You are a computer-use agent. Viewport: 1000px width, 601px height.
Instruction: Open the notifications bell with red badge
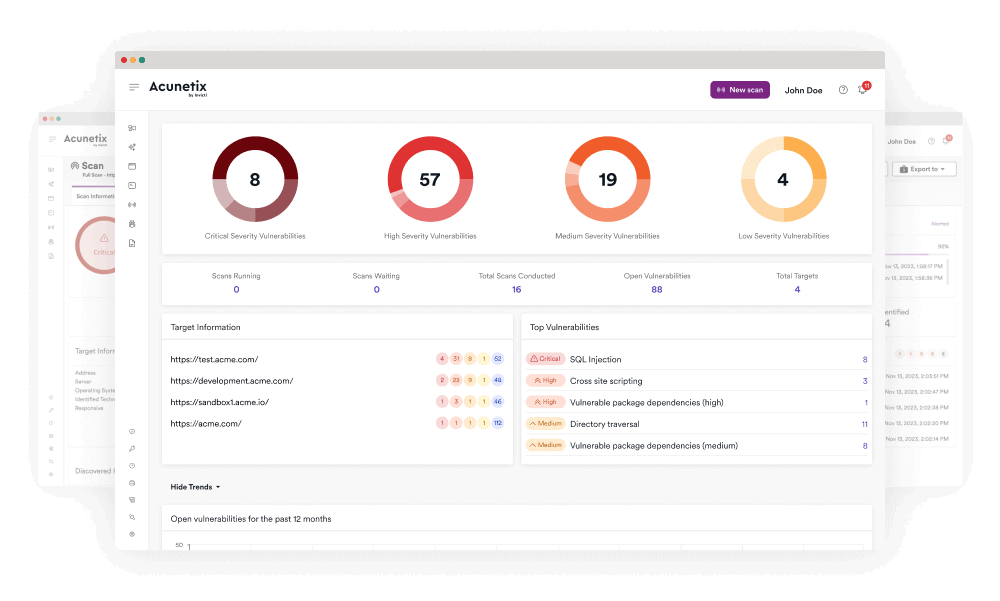[862, 90]
